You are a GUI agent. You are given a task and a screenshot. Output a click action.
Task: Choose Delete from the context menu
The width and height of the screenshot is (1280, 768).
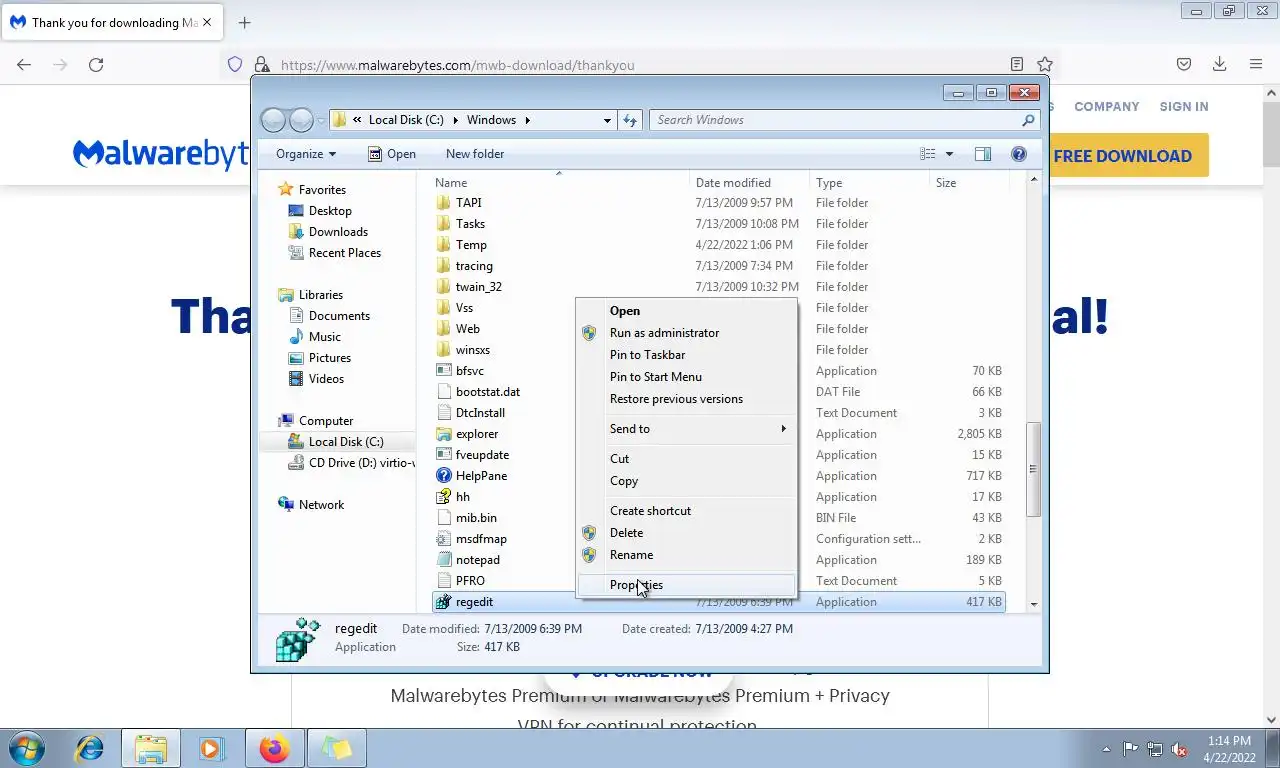686,533
